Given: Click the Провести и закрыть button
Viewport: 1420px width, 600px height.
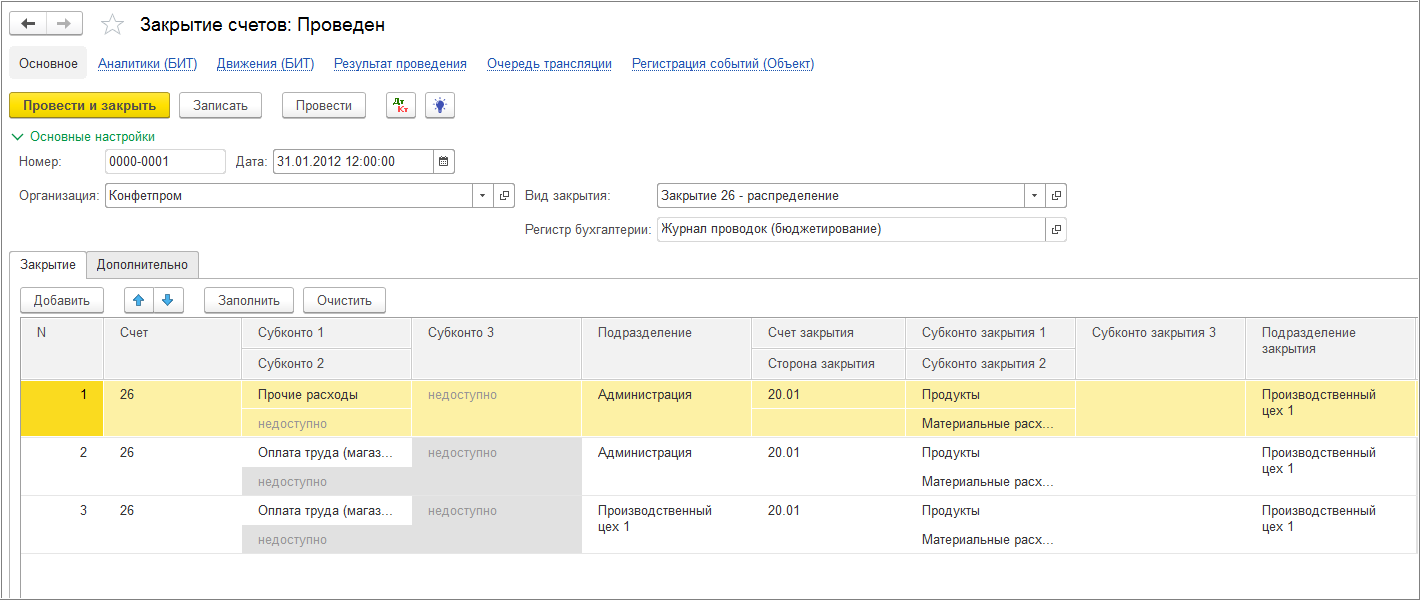Looking at the screenshot, I should [89, 105].
